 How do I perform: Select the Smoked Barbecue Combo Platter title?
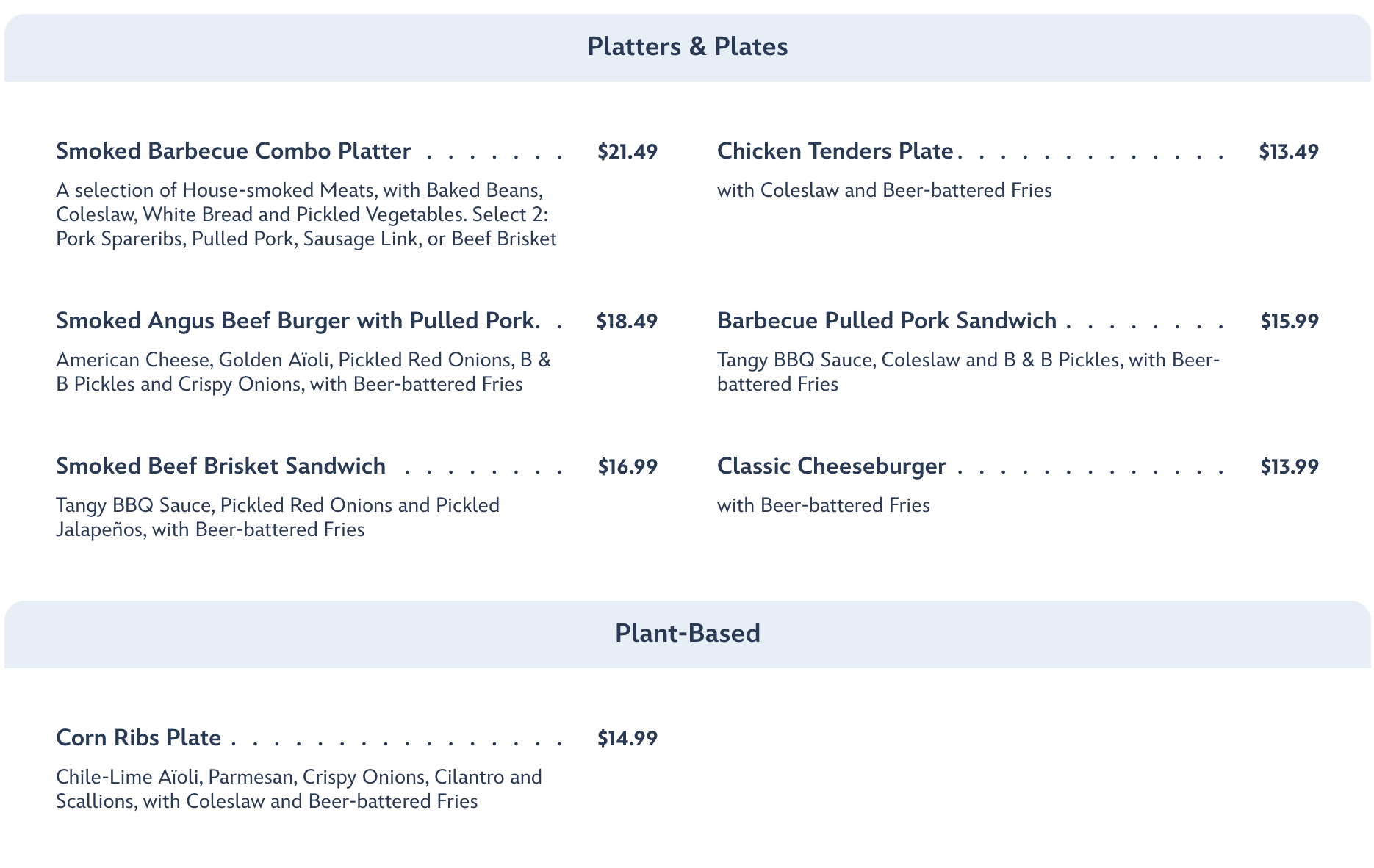click(x=234, y=151)
